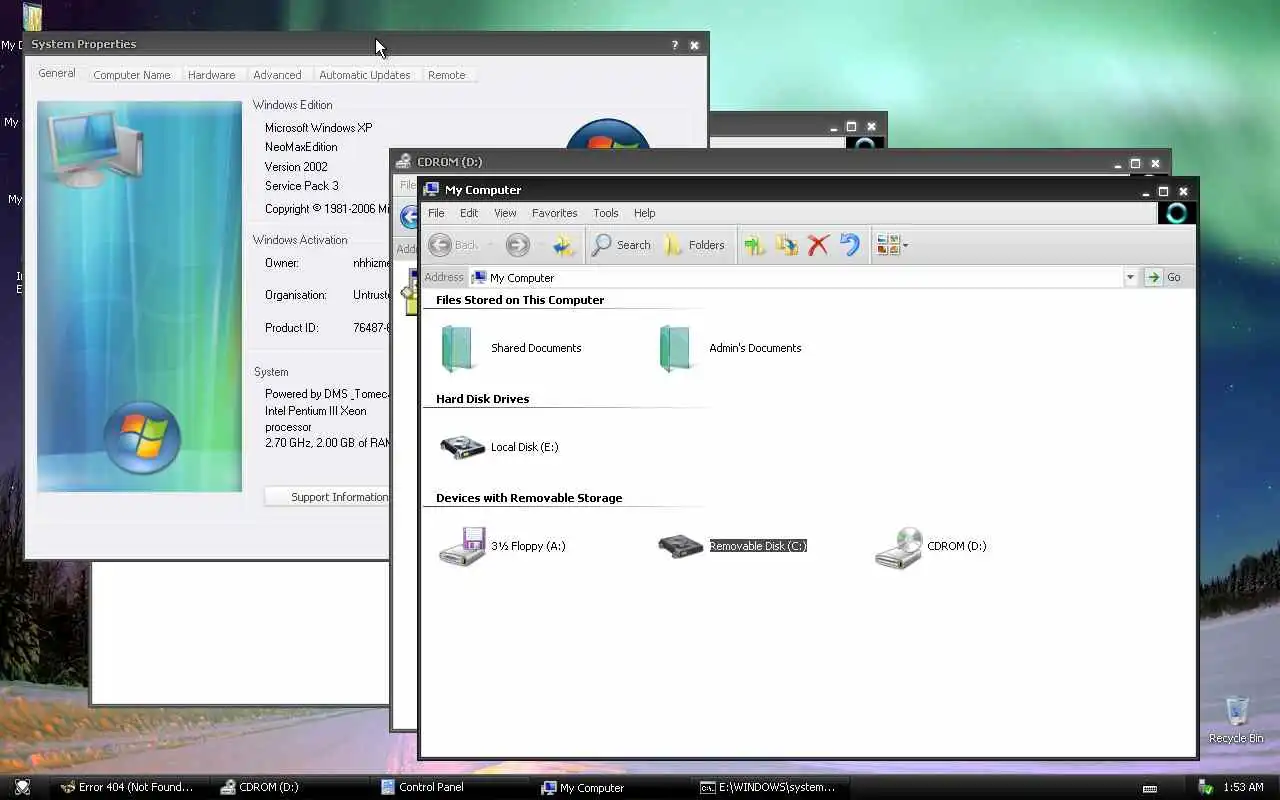This screenshot has width=1280, height=800.
Task: Click the Start button on taskbar
Action: click(x=22, y=787)
